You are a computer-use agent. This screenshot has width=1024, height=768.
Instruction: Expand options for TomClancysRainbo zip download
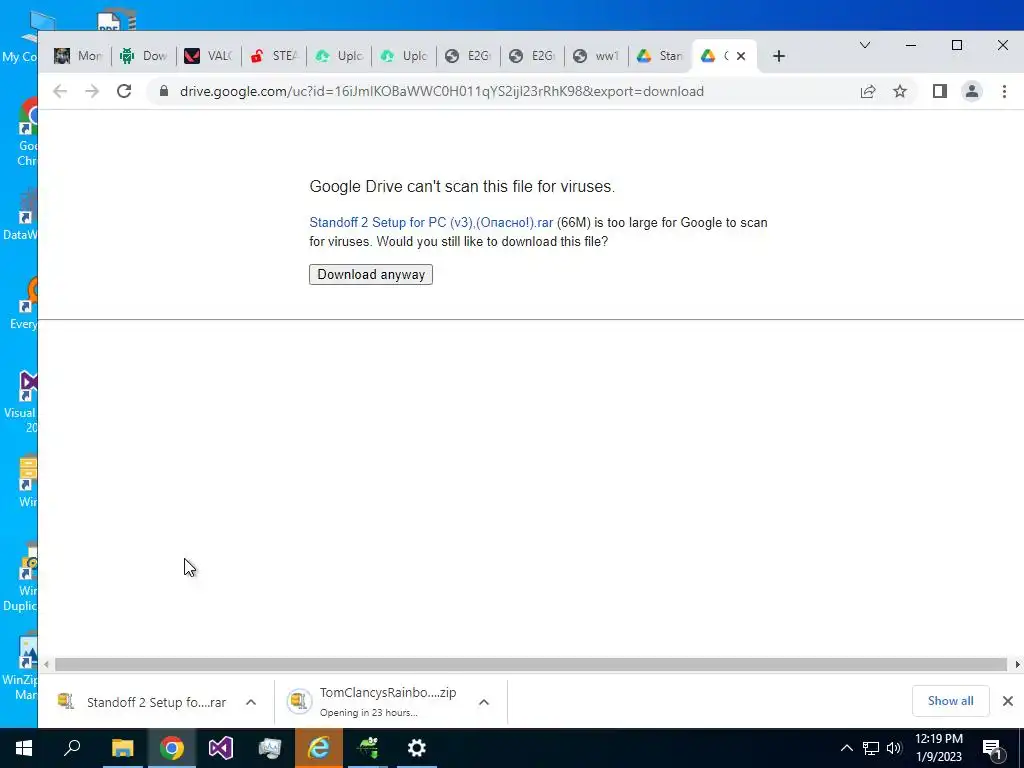484,702
